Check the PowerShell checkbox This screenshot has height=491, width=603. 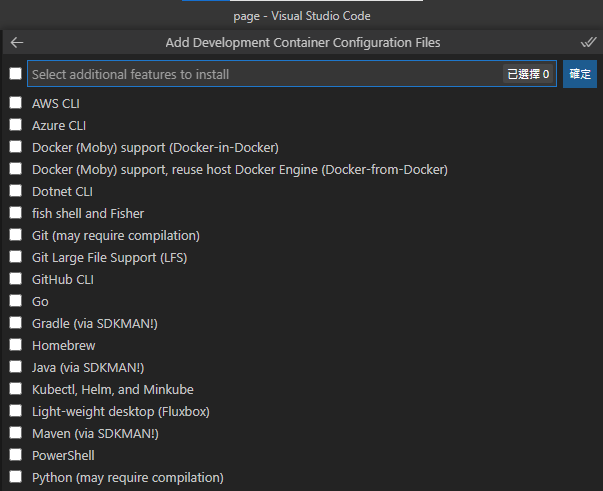point(15,455)
